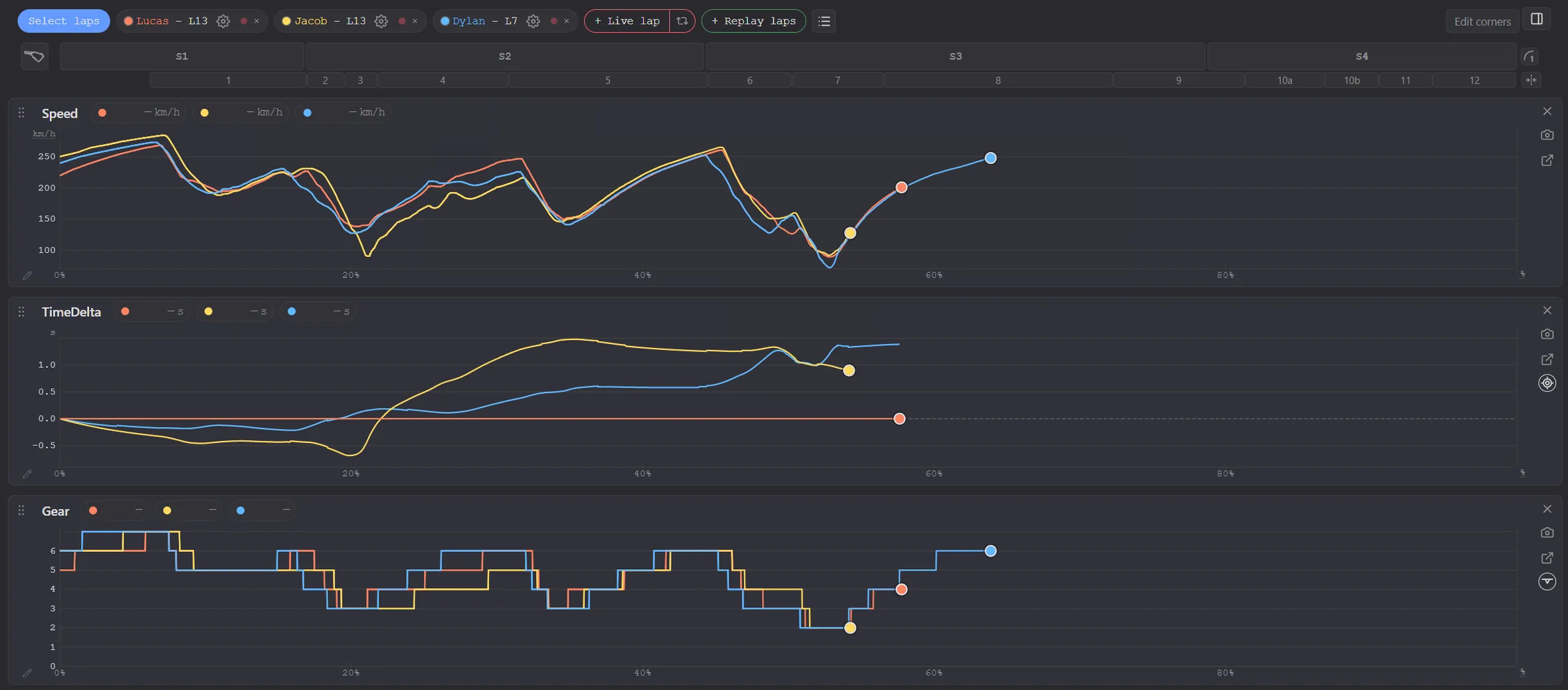Click the red Lucas legend swatch in Speed
The height and width of the screenshot is (690, 1568).
click(102, 113)
